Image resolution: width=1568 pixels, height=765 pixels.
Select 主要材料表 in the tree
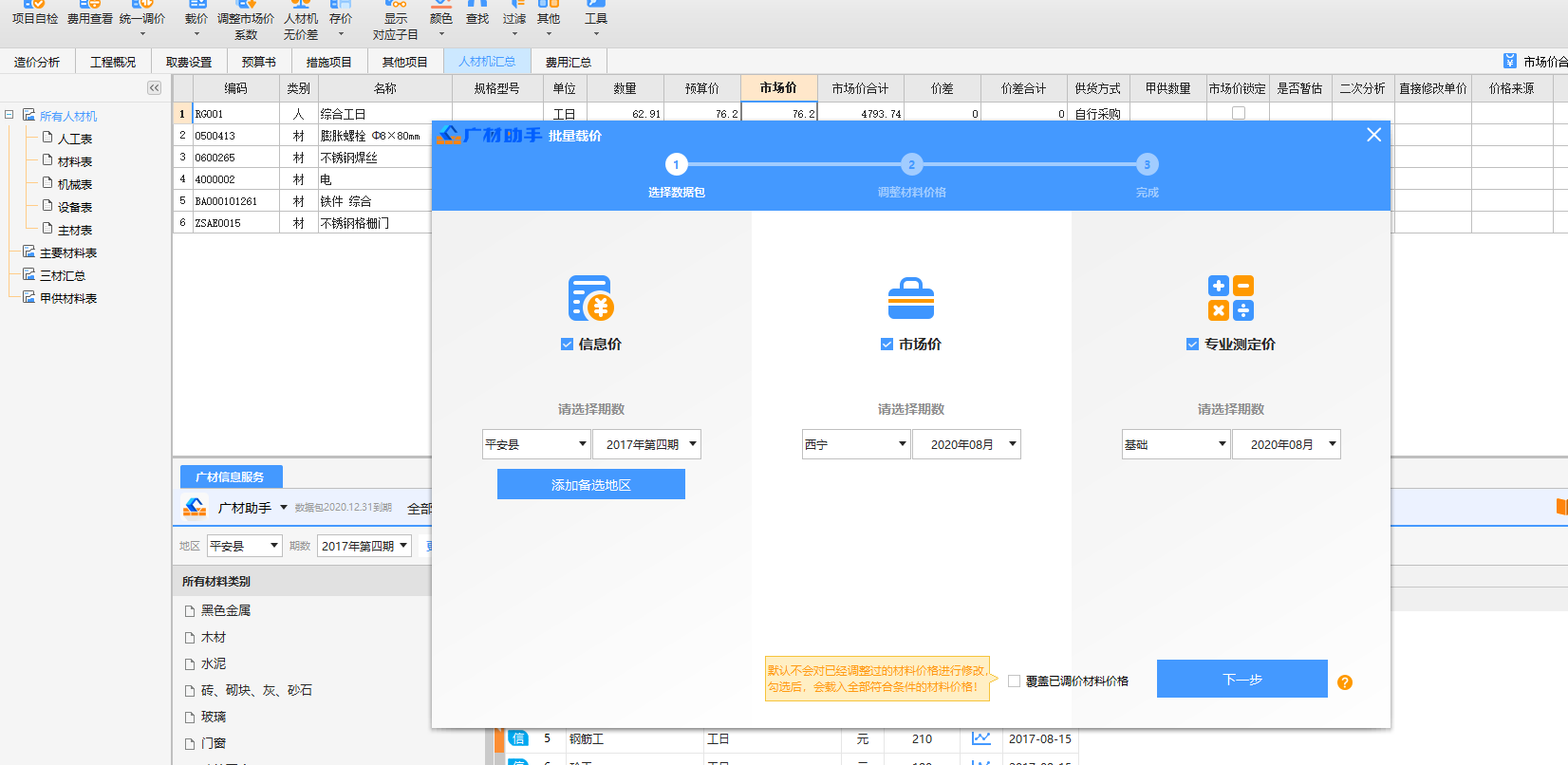[x=68, y=252]
